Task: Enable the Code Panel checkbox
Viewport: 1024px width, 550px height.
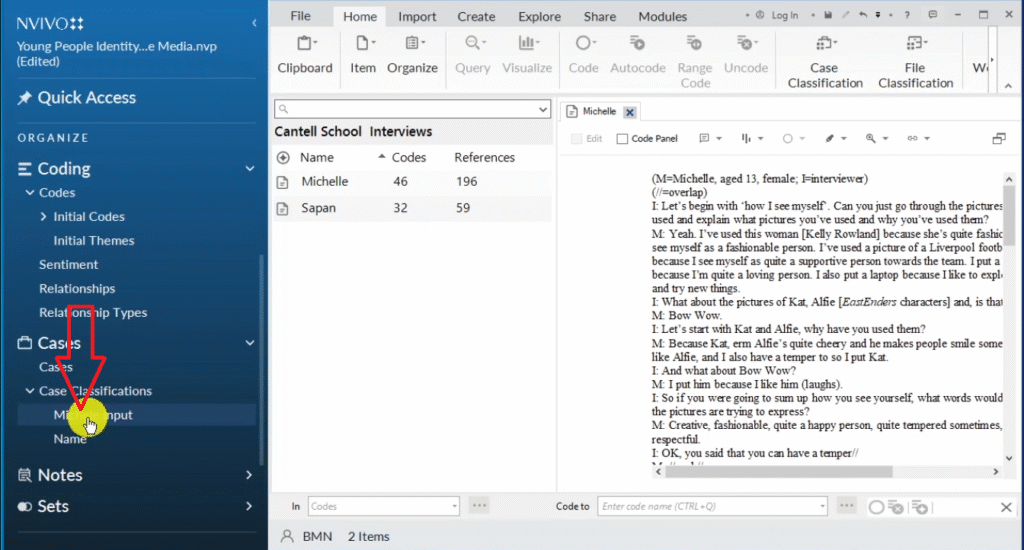Action: point(623,139)
